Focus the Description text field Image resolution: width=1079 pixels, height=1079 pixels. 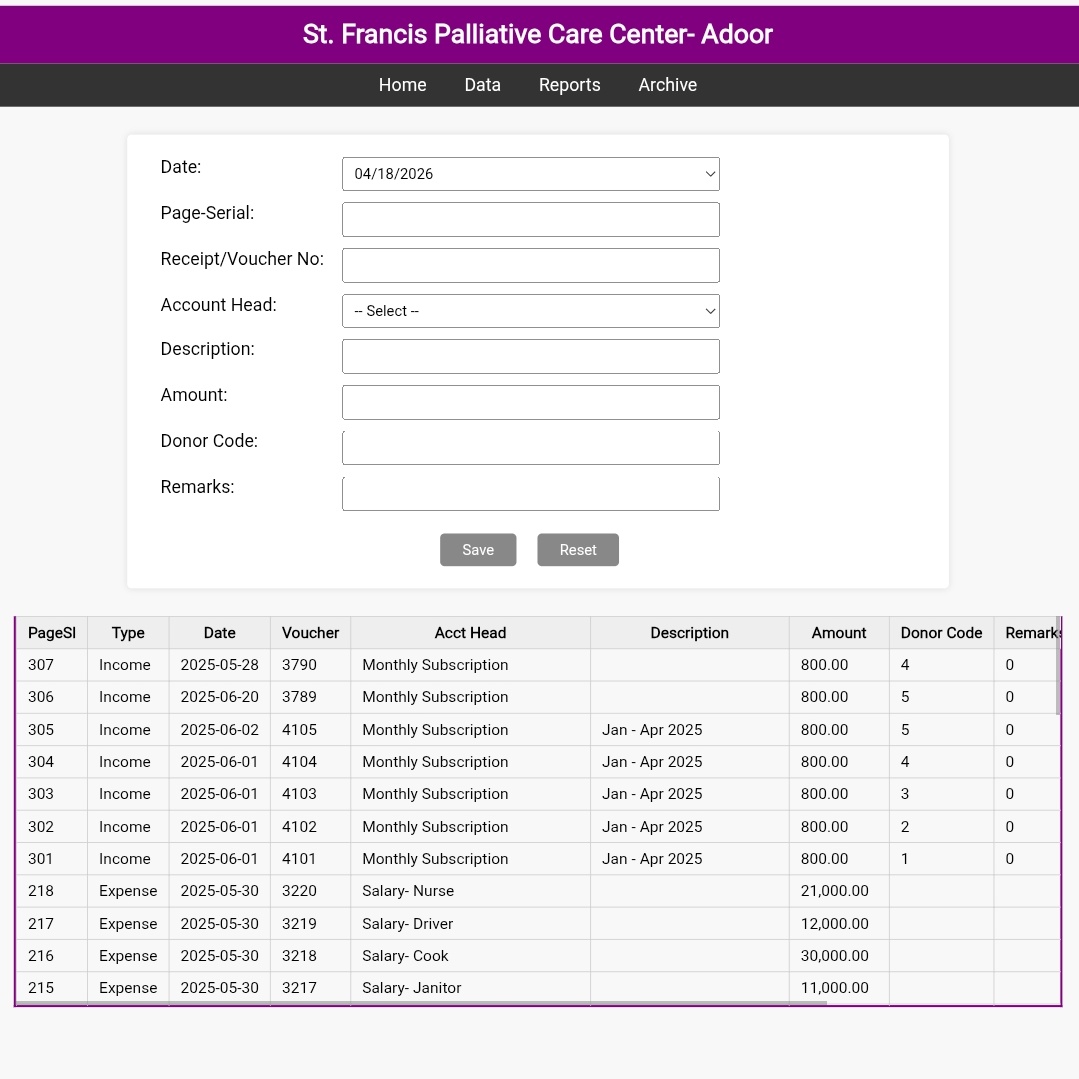530,356
